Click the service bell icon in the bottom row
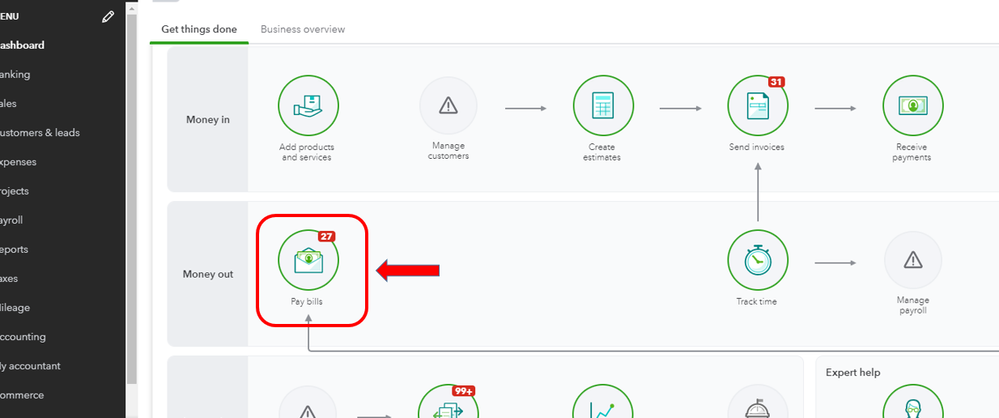 [758, 401]
